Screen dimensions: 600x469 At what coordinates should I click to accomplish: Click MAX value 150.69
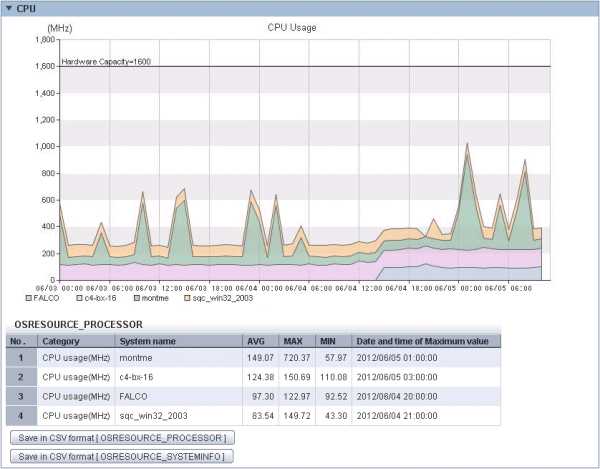coord(297,377)
